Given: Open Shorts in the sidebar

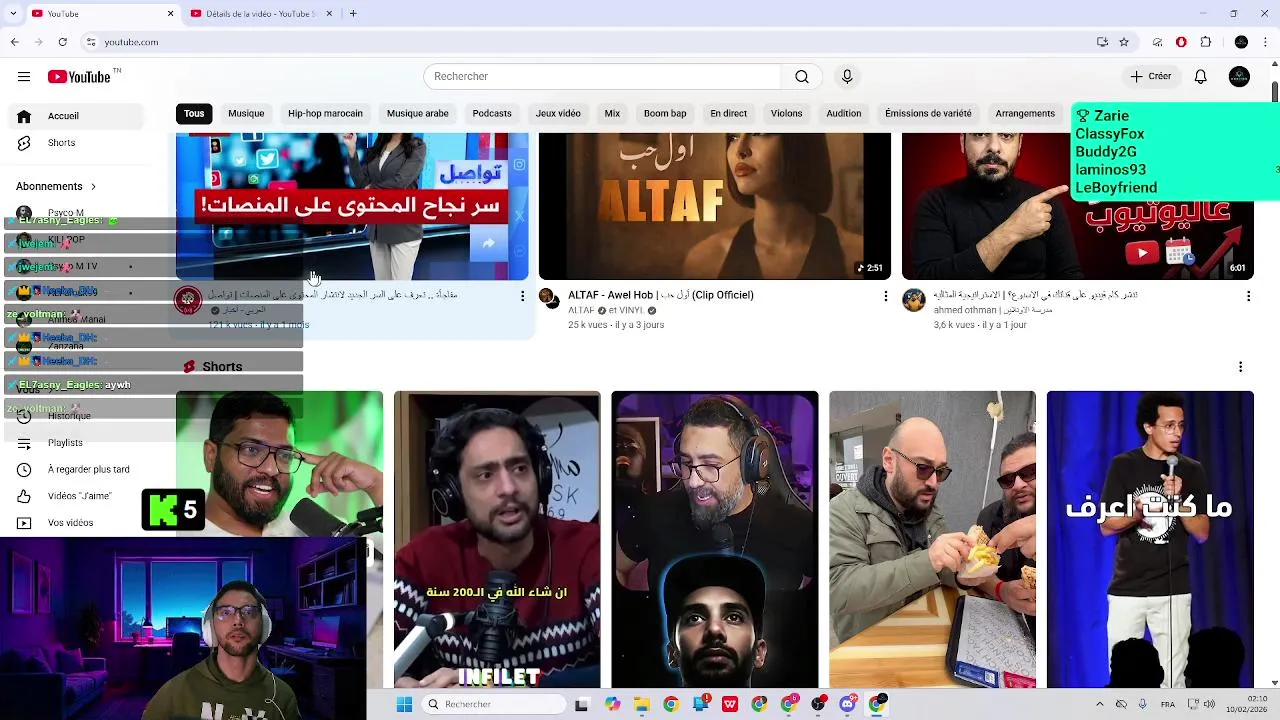Looking at the screenshot, I should [78, 143].
